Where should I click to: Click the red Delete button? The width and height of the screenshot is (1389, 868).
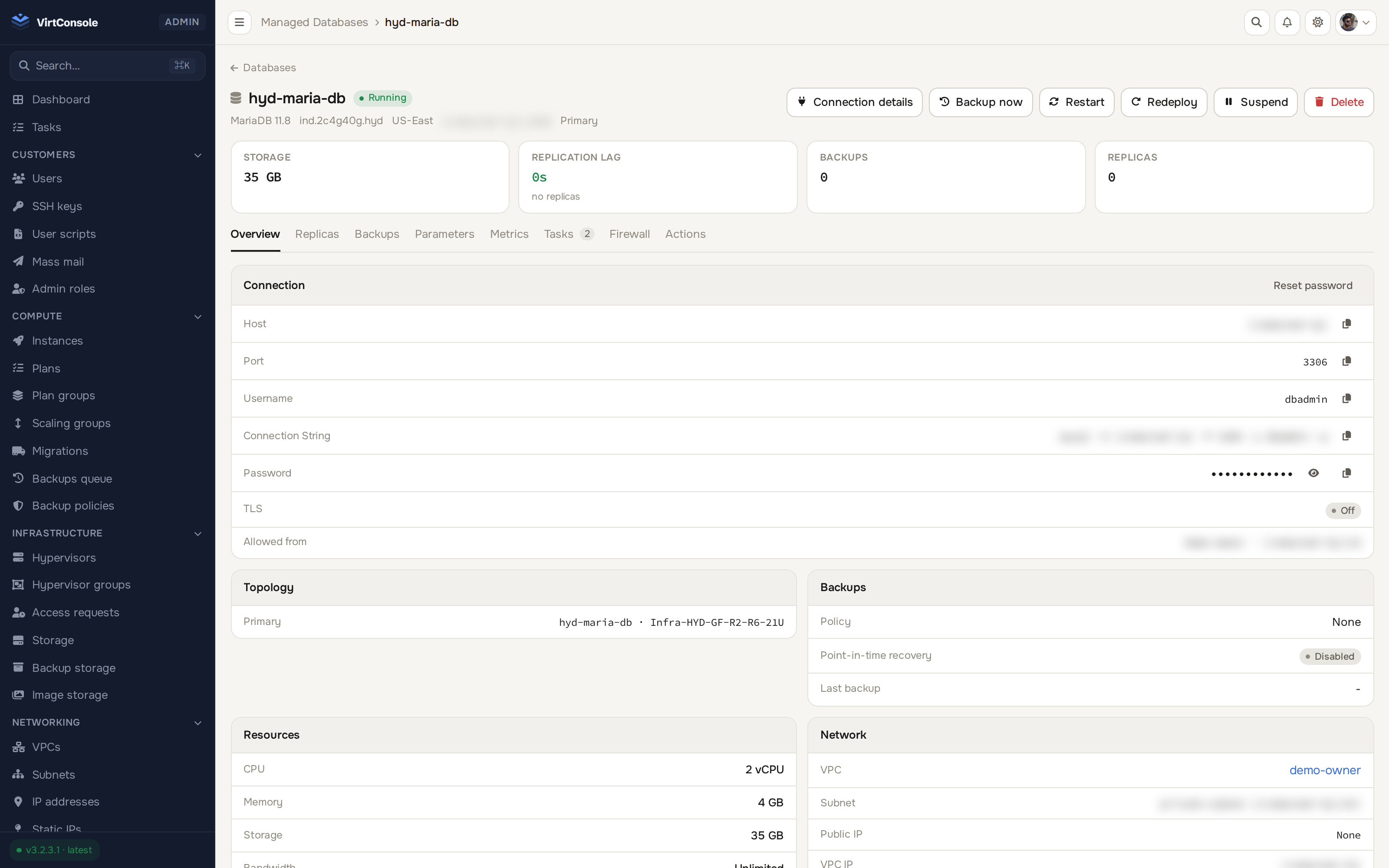point(1339,102)
